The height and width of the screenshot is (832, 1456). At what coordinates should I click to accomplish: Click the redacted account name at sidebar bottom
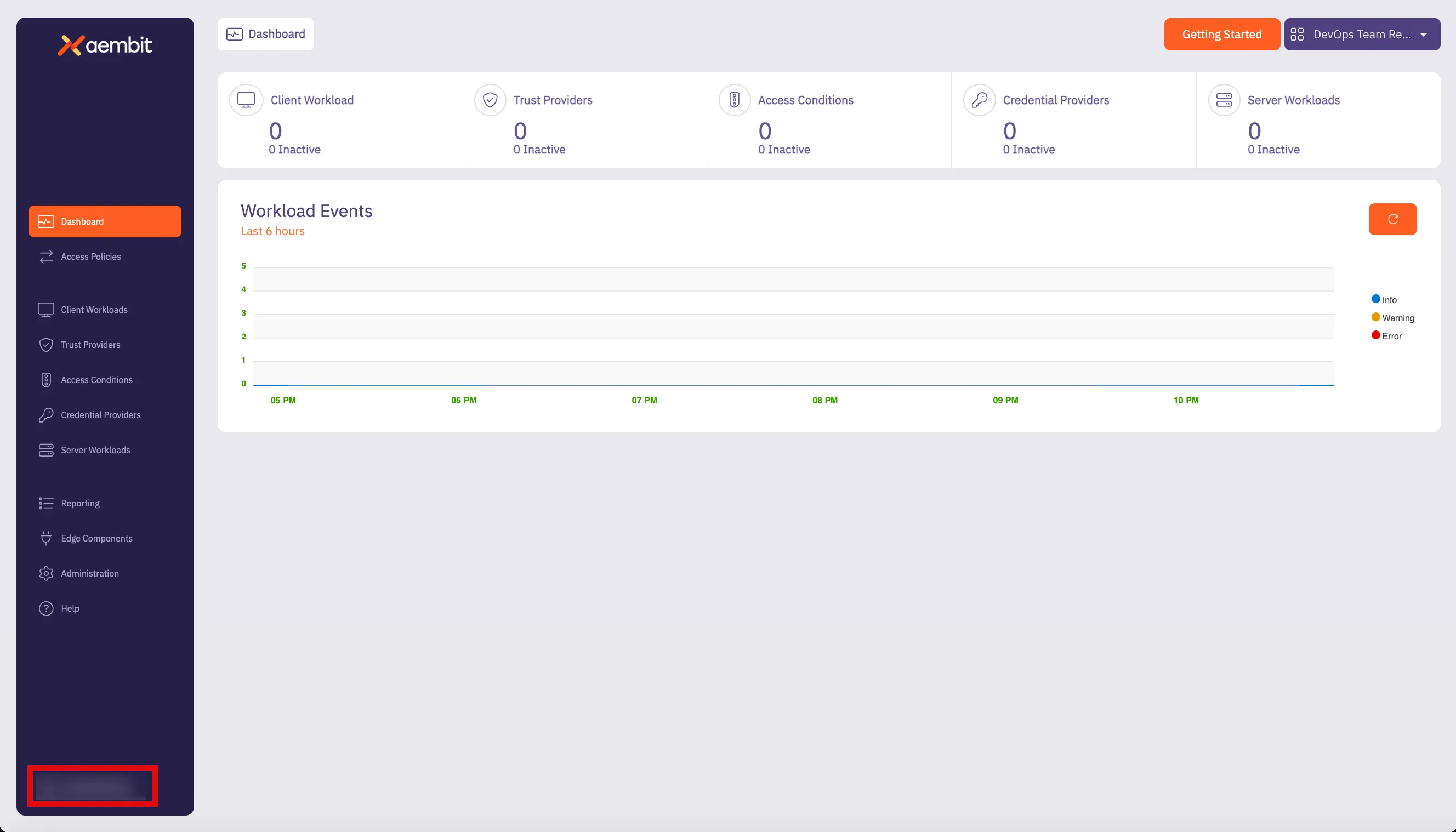93,786
